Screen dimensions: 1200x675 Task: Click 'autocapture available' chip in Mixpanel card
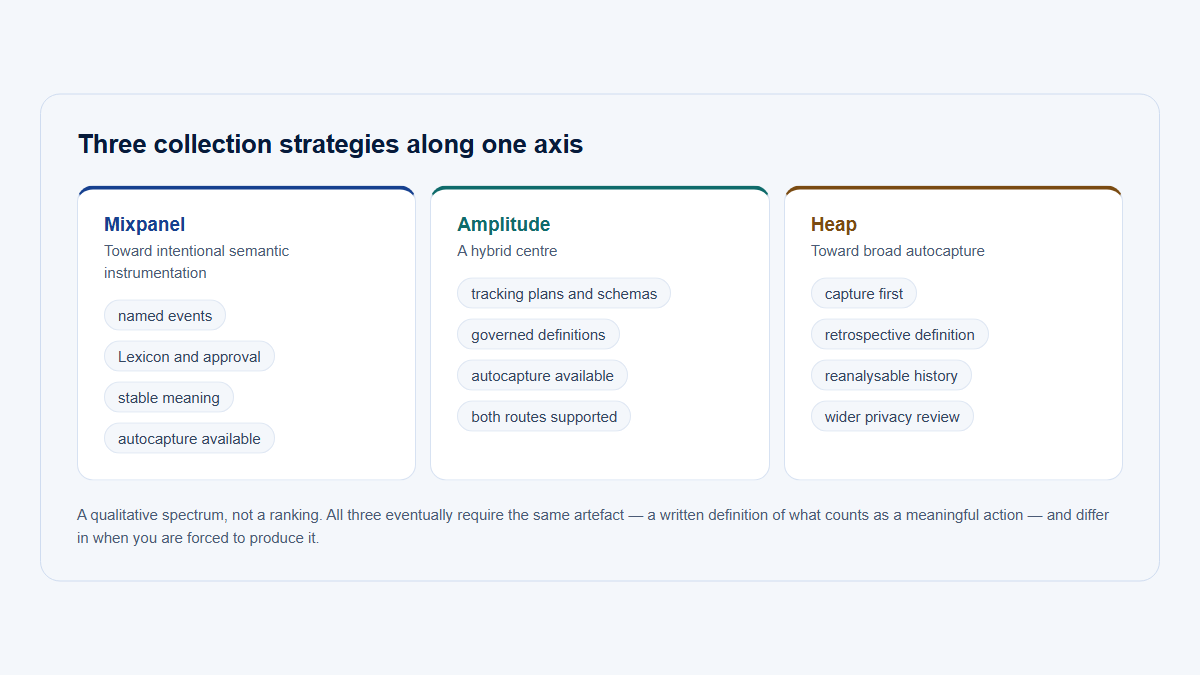click(189, 439)
